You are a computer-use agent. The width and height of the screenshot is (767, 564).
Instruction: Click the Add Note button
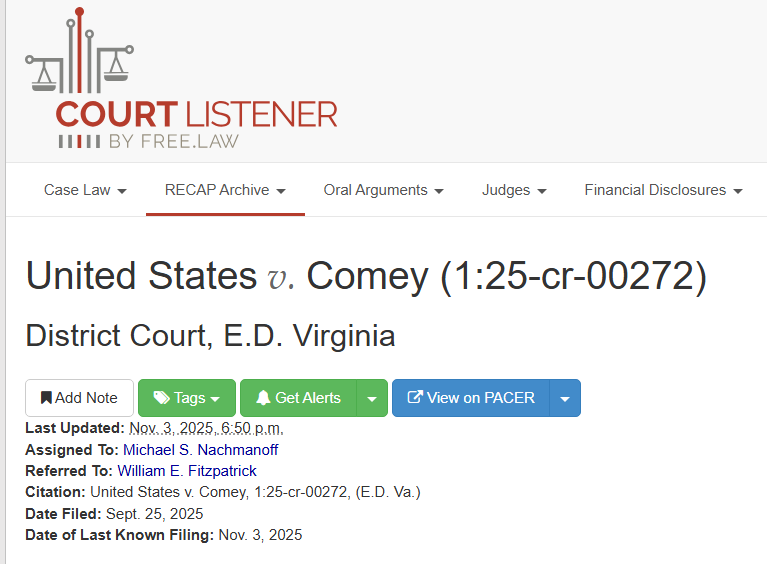(x=79, y=398)
